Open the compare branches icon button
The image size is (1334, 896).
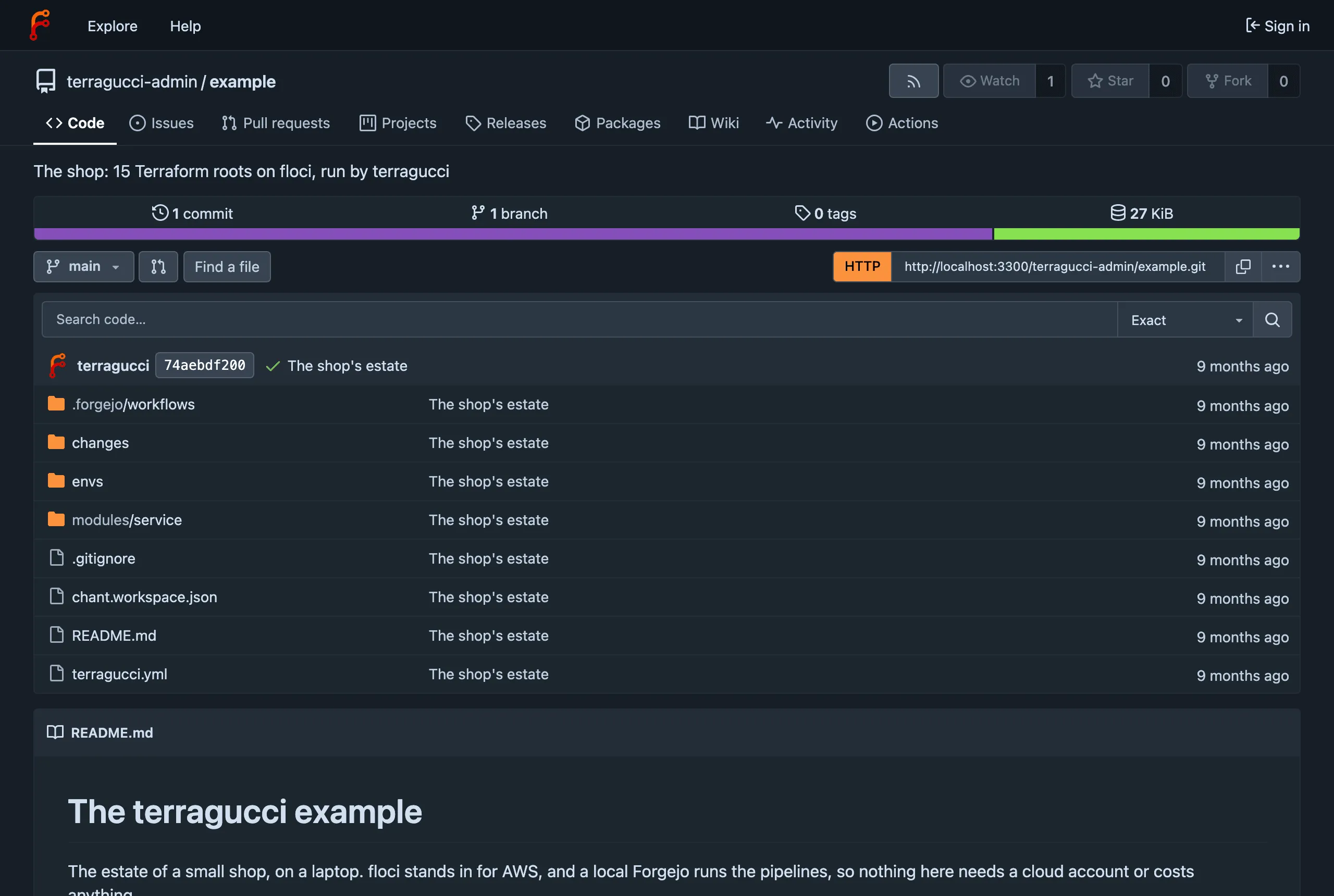click(158, 267)
